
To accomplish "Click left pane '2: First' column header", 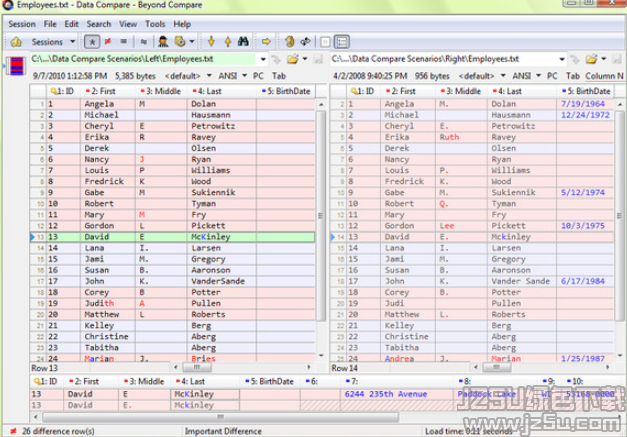I will (107, 91).
